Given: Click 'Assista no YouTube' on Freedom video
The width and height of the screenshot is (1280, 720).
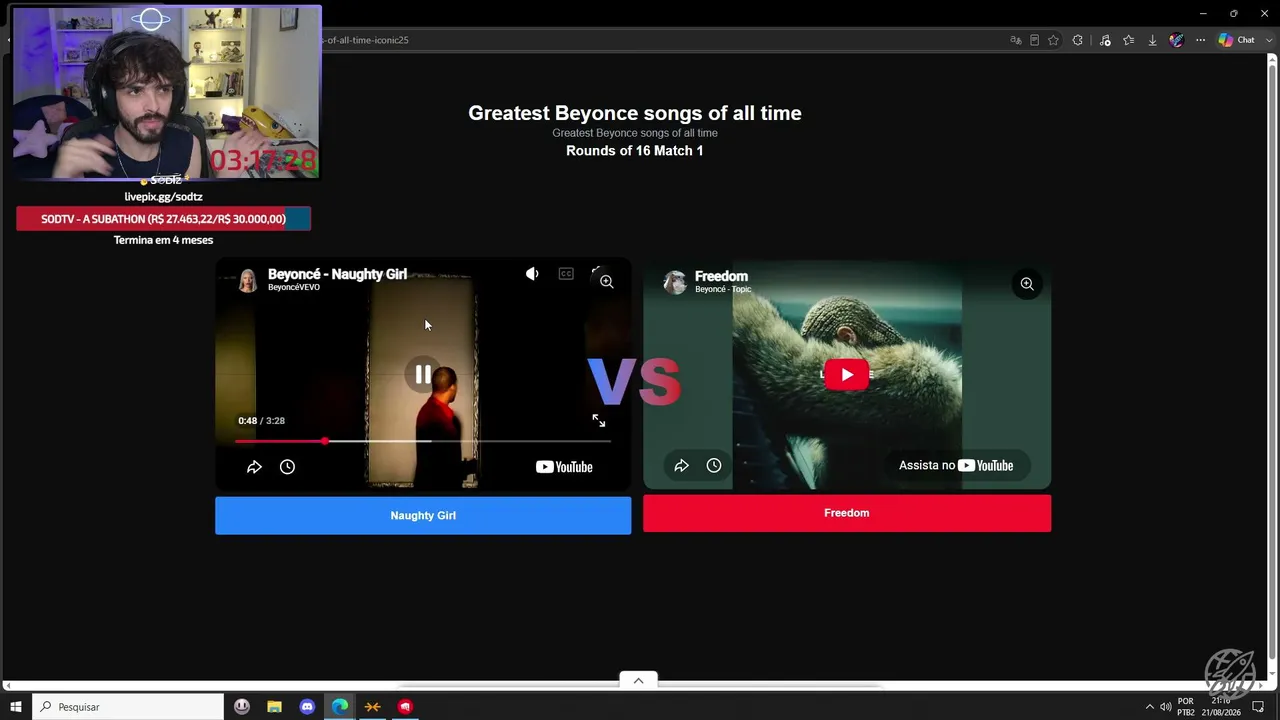Looking at the screenshot, I should point(956,465).
